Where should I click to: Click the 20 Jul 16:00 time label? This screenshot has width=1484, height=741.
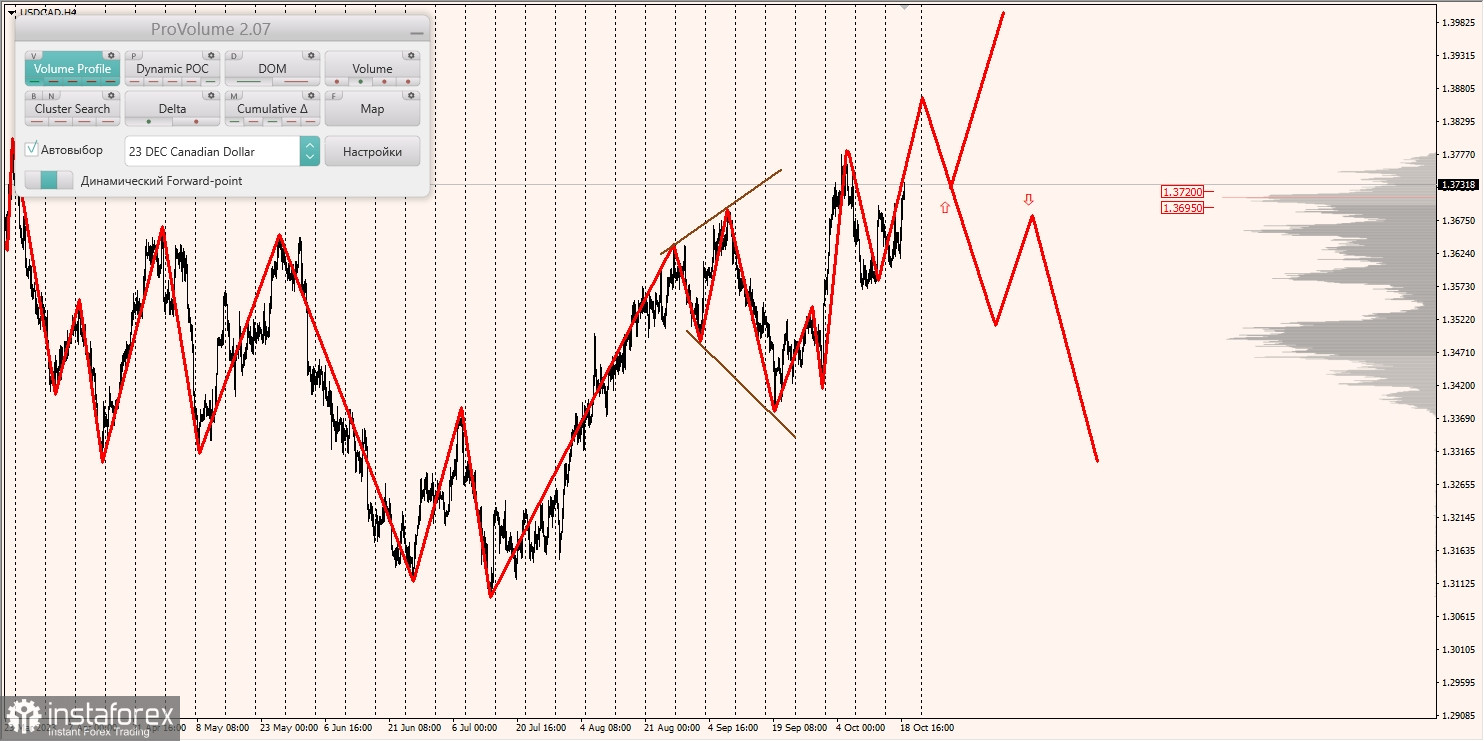point(543,728)
